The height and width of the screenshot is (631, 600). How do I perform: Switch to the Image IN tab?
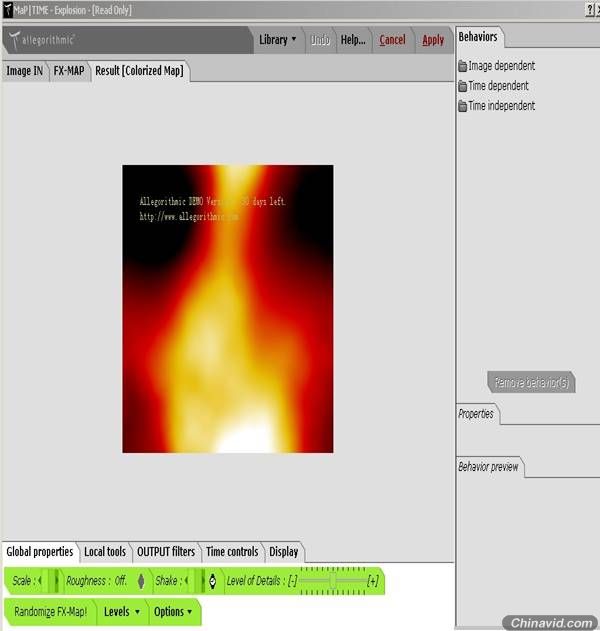25,71
